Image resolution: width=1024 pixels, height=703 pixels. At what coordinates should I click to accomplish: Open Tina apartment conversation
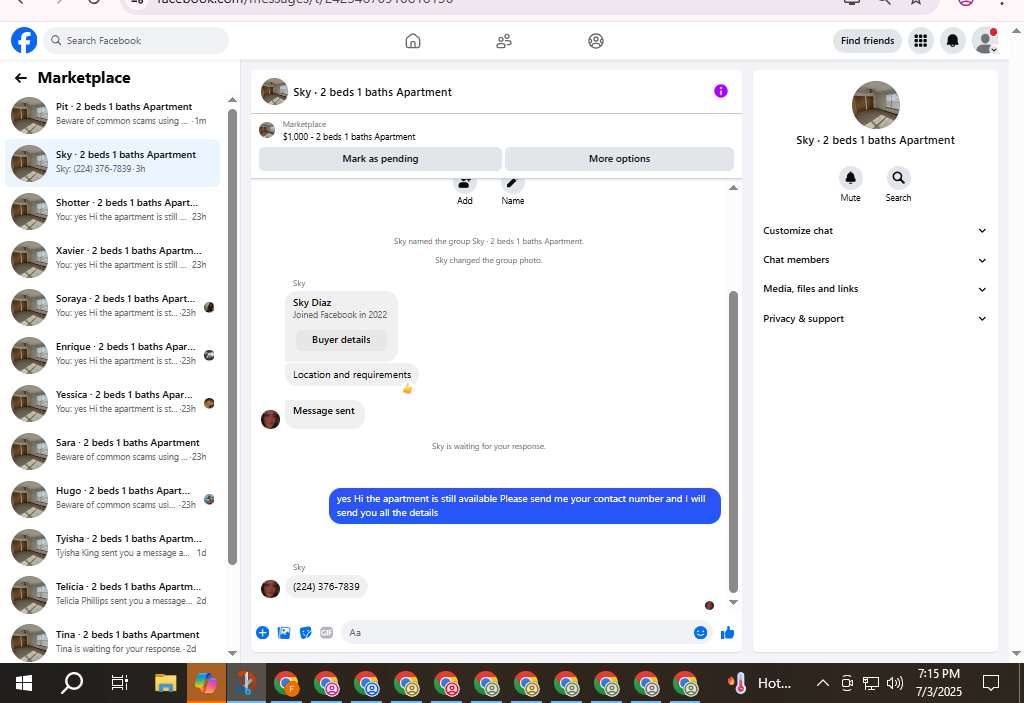[x=112, y=642]
